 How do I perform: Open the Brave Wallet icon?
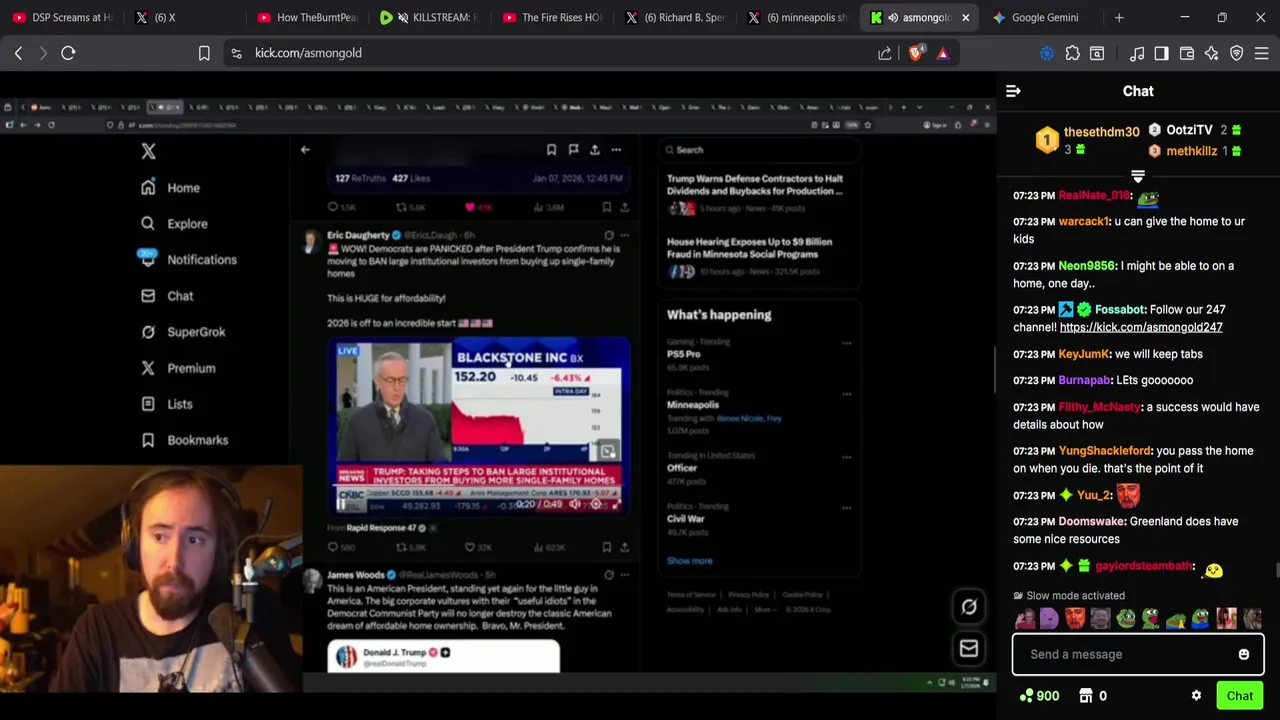click(x=1187, y=53)
